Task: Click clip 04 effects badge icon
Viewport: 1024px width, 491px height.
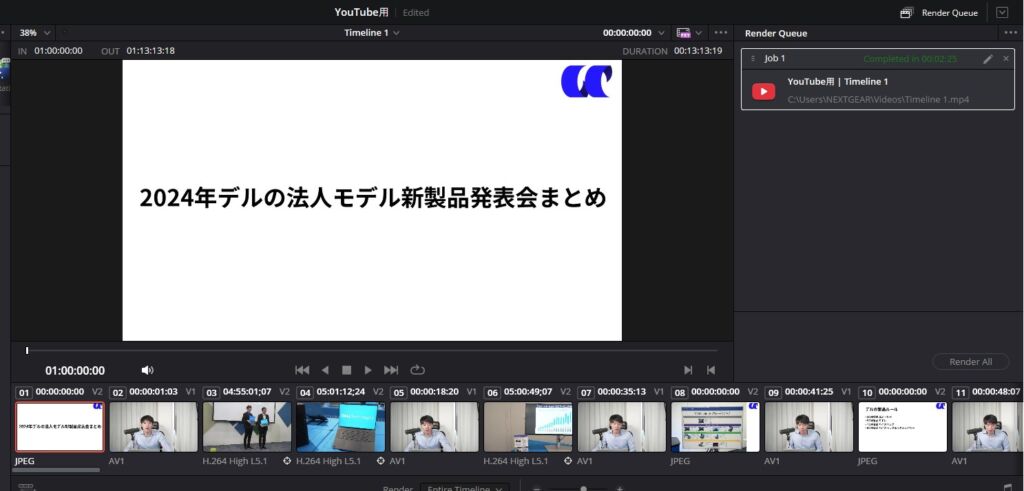Action: click(381, 461)
